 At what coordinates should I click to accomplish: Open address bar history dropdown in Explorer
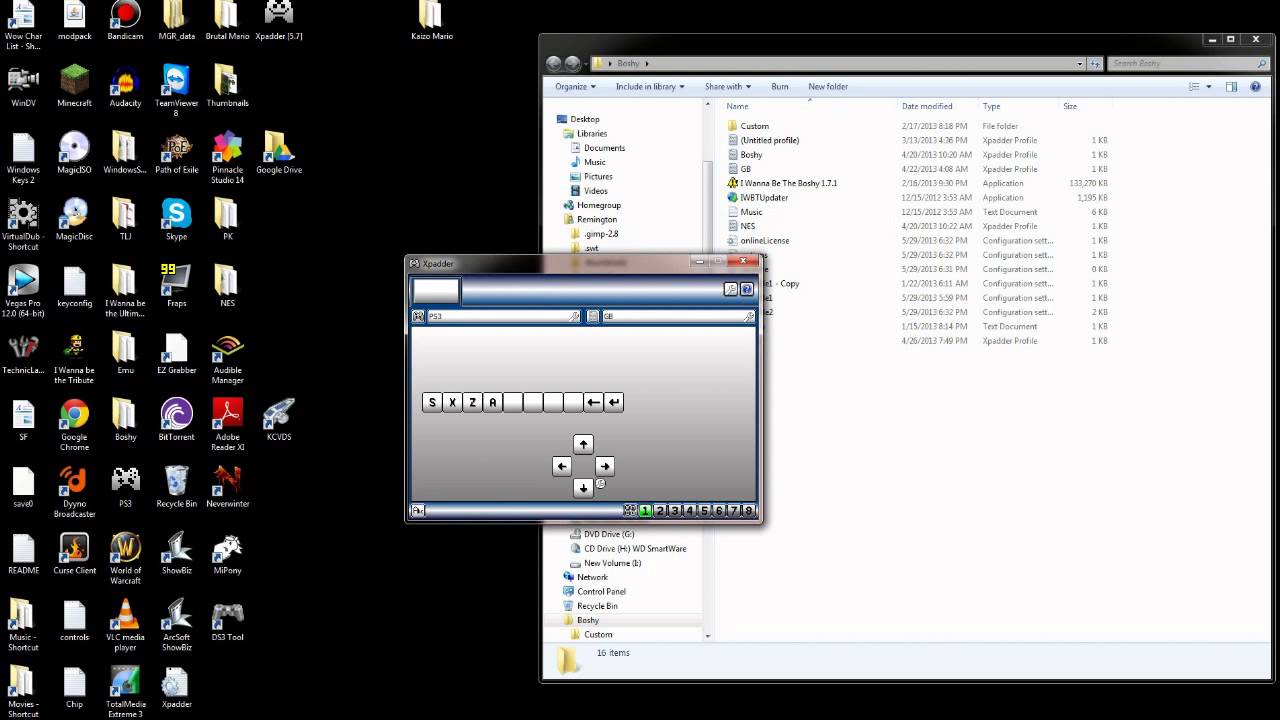pos(1080,63)
